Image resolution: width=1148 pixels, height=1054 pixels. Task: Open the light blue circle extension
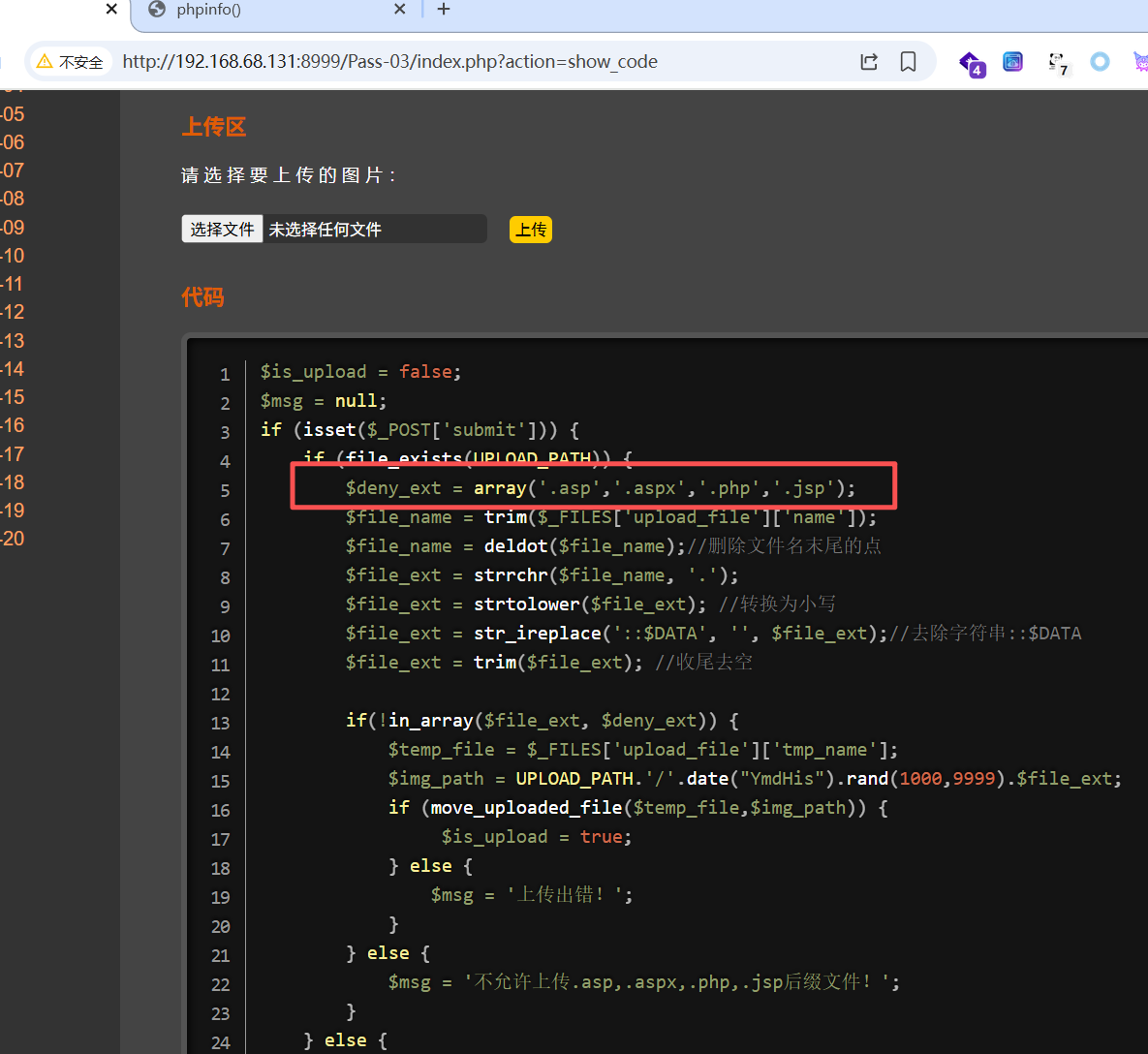1100,61
